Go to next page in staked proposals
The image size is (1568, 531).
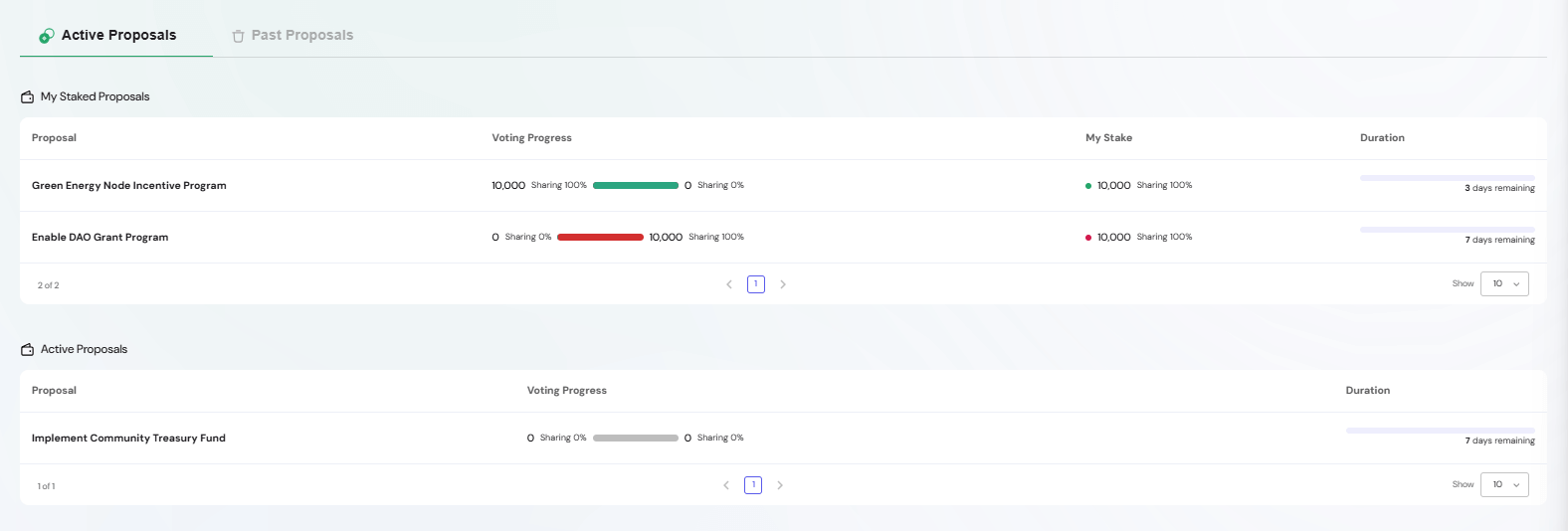(x=783, y=284)
